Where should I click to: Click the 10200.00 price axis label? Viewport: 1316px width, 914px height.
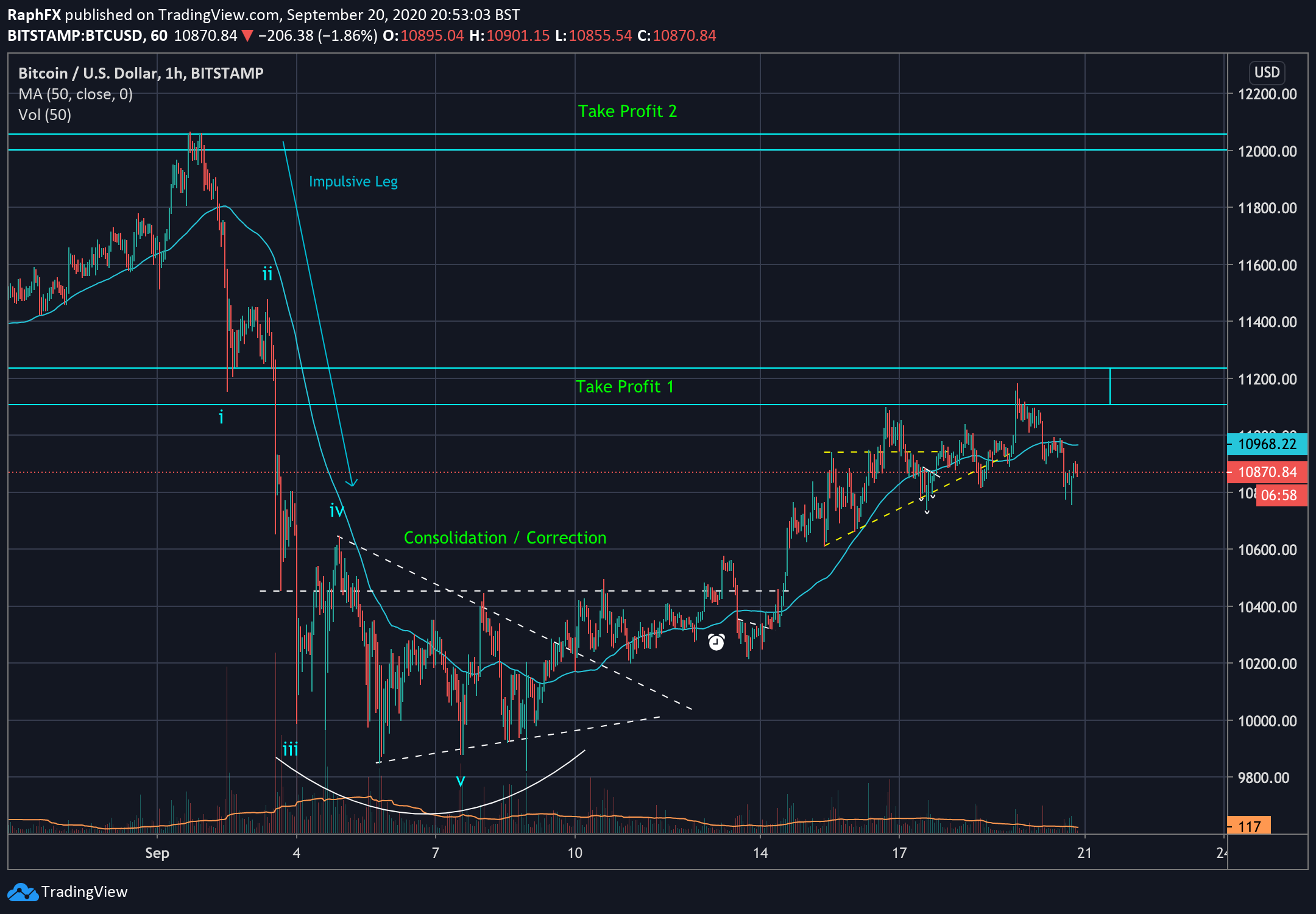point(1267,664)
